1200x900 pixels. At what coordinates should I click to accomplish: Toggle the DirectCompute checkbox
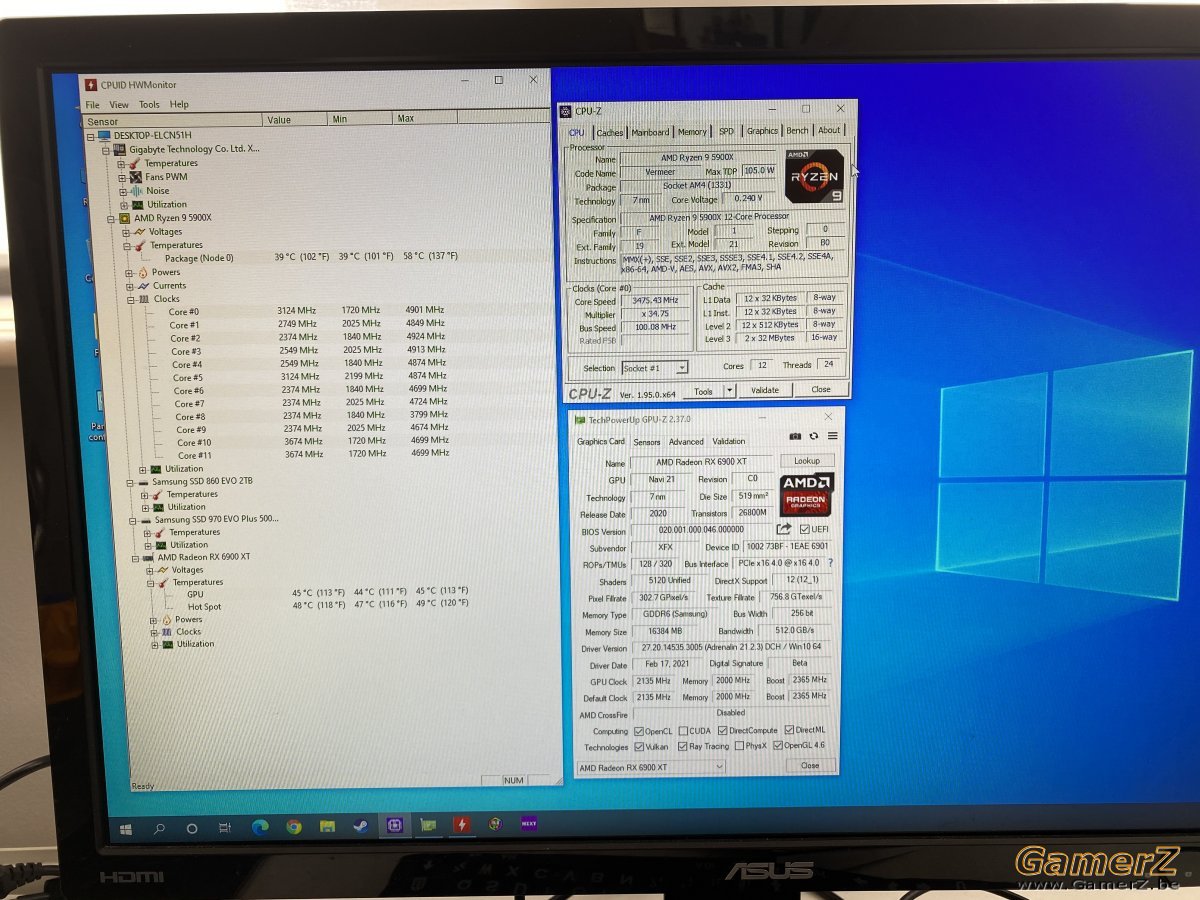(x=723, y=731)
